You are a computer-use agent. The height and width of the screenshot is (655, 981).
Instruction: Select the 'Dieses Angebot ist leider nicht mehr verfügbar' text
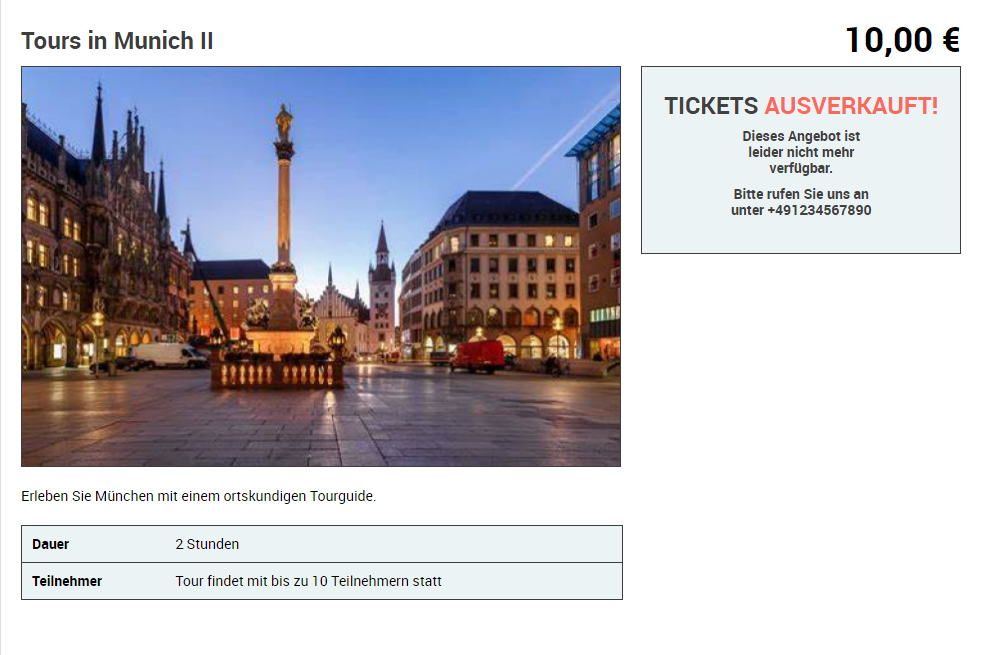pyautogui.click(x=801, y=152)
